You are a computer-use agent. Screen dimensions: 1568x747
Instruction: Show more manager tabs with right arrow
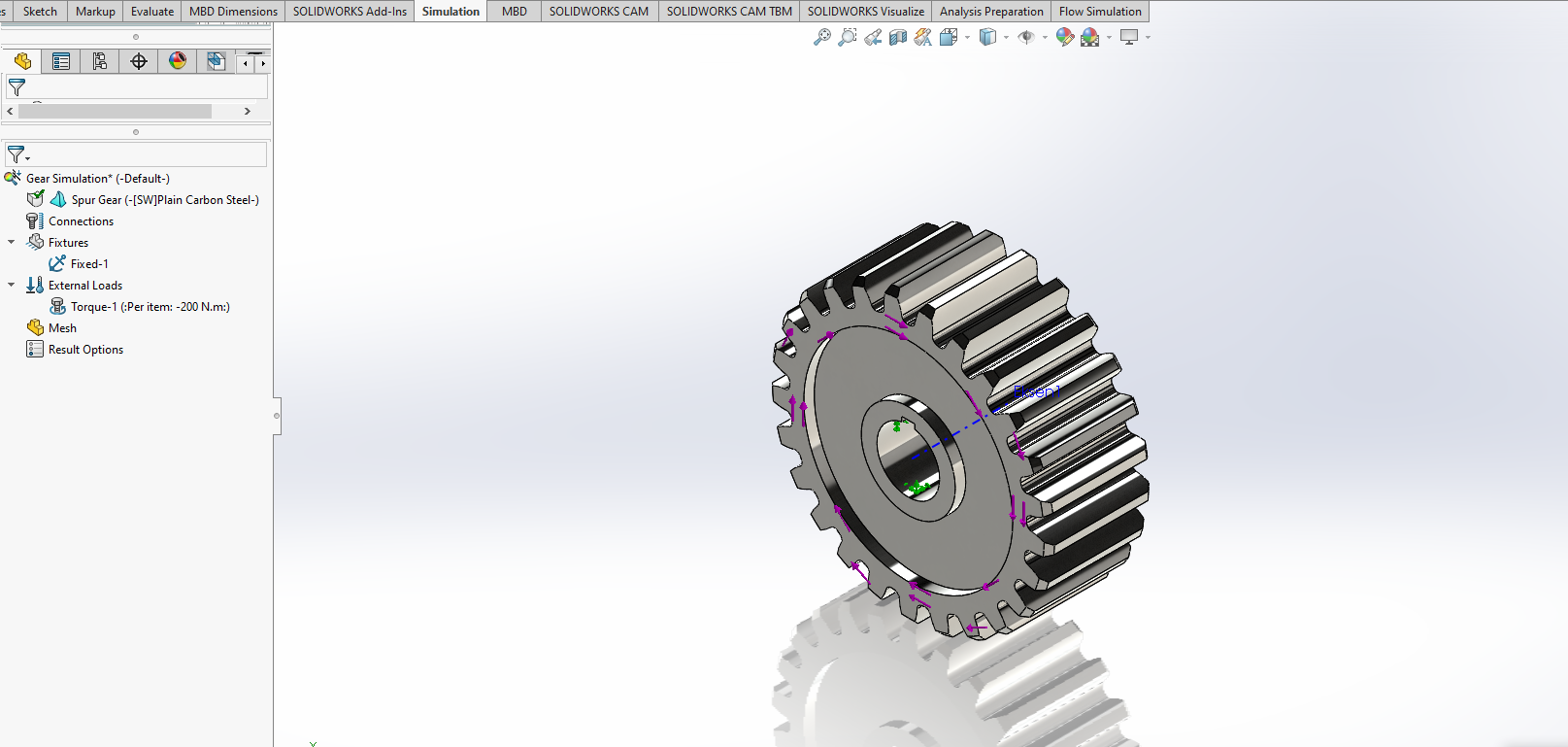click(x=261, y=63)
